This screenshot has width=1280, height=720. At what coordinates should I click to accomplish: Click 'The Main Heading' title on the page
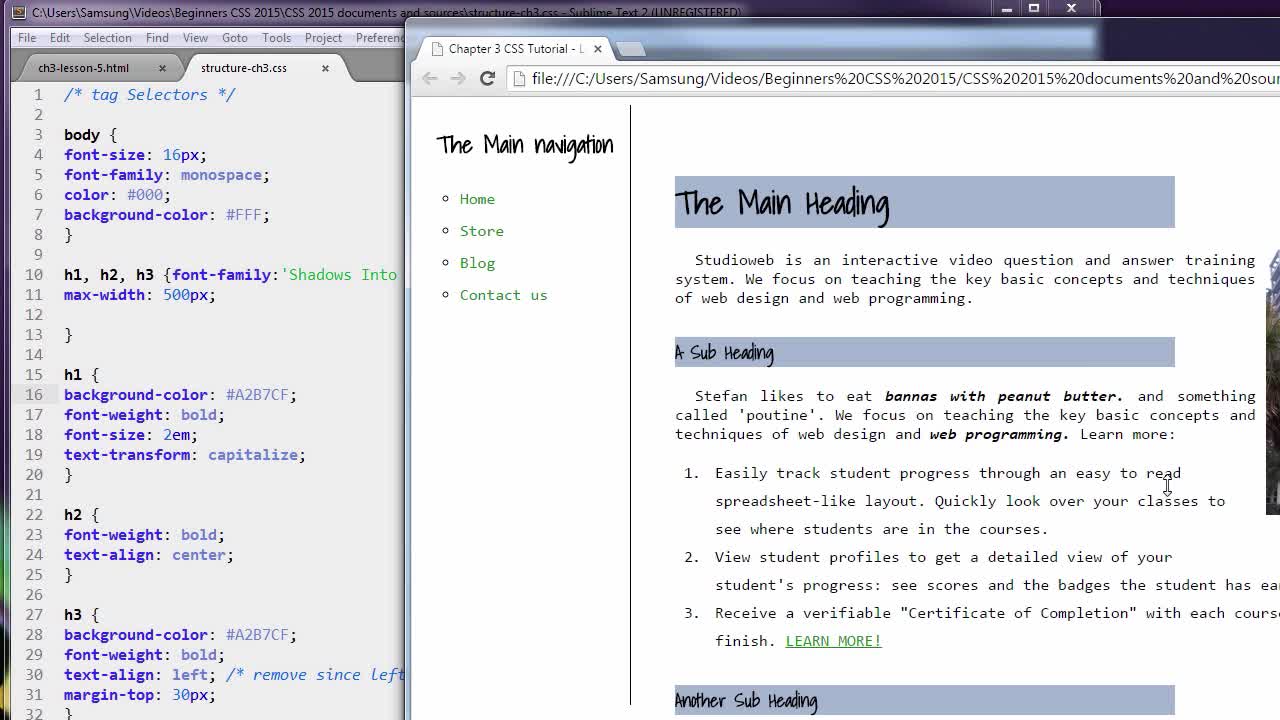782,203
